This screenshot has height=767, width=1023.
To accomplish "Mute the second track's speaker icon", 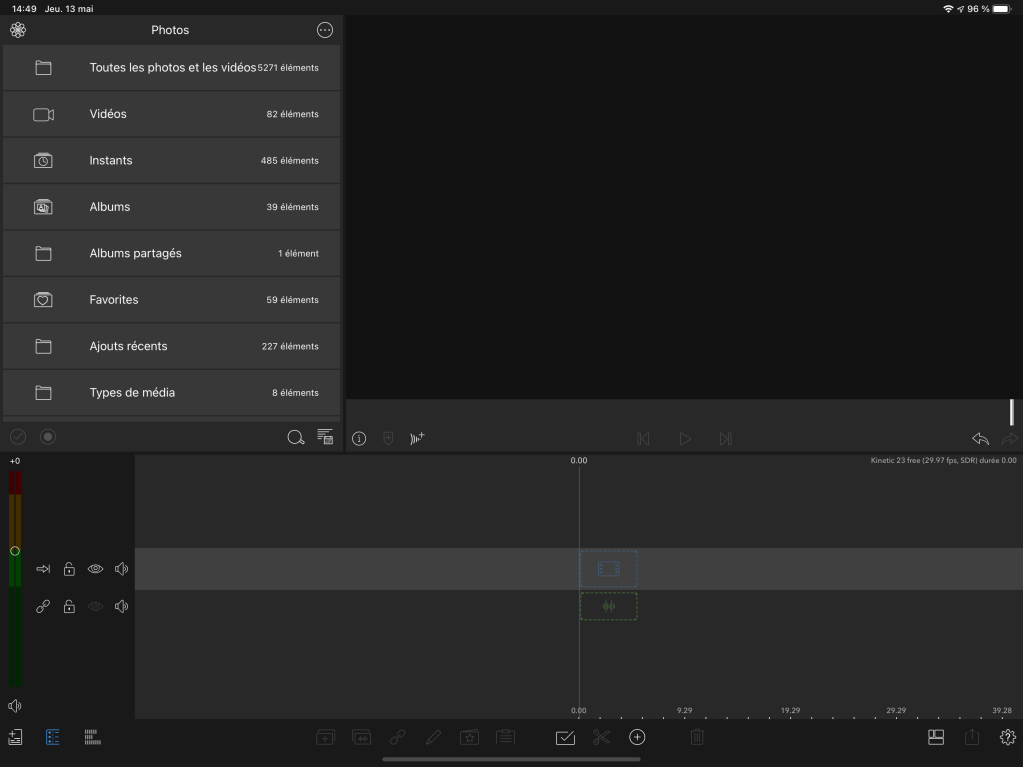I will [121, 606].
